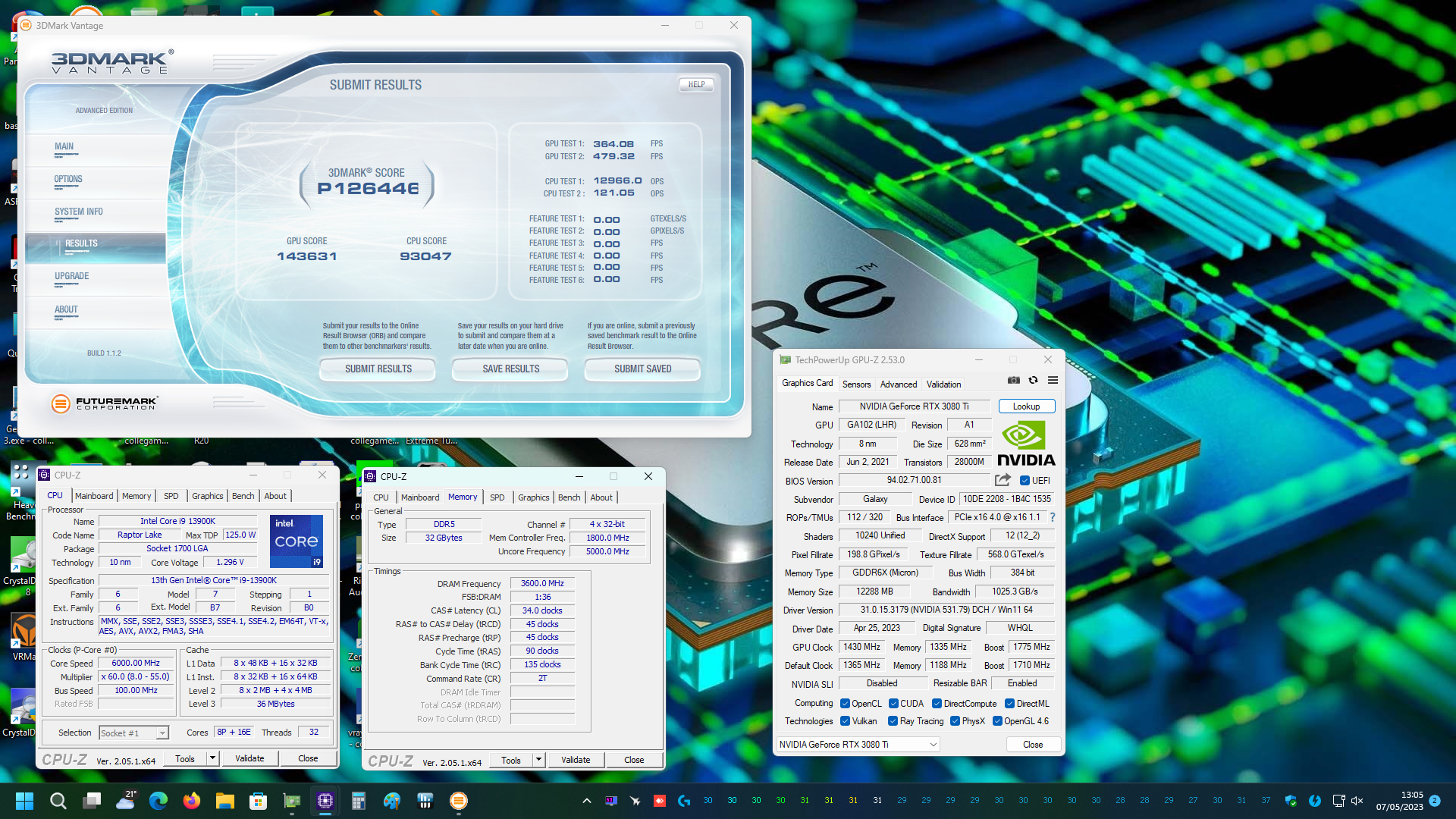Open OPTIONS in 3DMark Vantage sidebar

(x=68, y=180)
